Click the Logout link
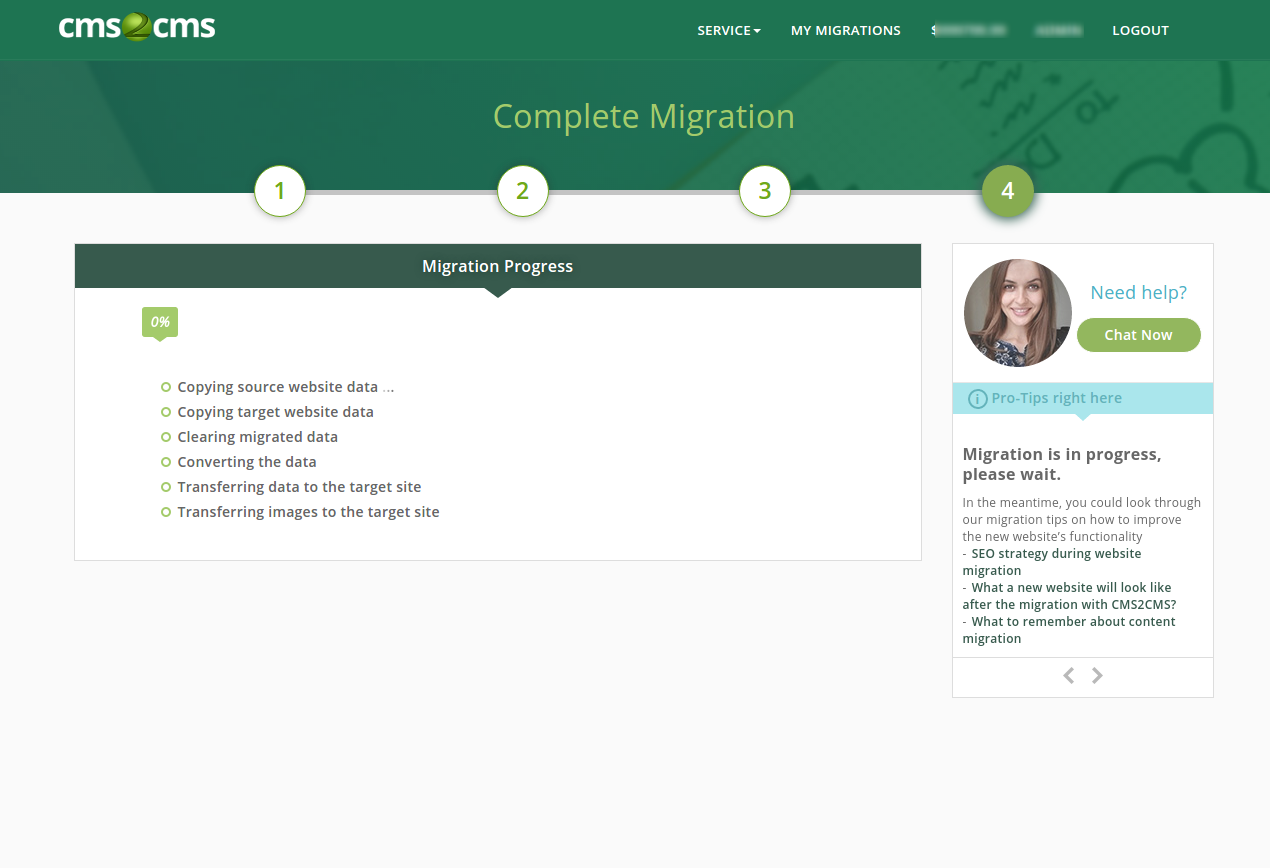 pyautogui.click(x=1140, y=30)
